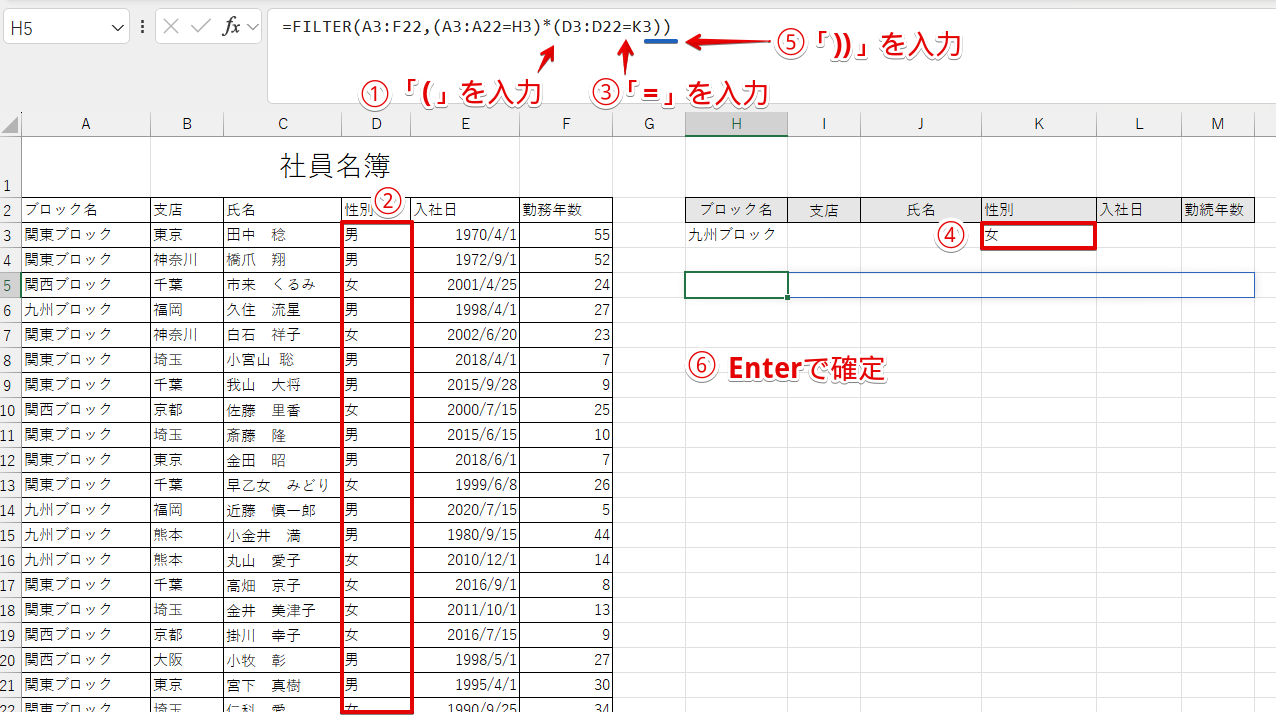
Task: Select column K header
Action: pos(1039,124)
